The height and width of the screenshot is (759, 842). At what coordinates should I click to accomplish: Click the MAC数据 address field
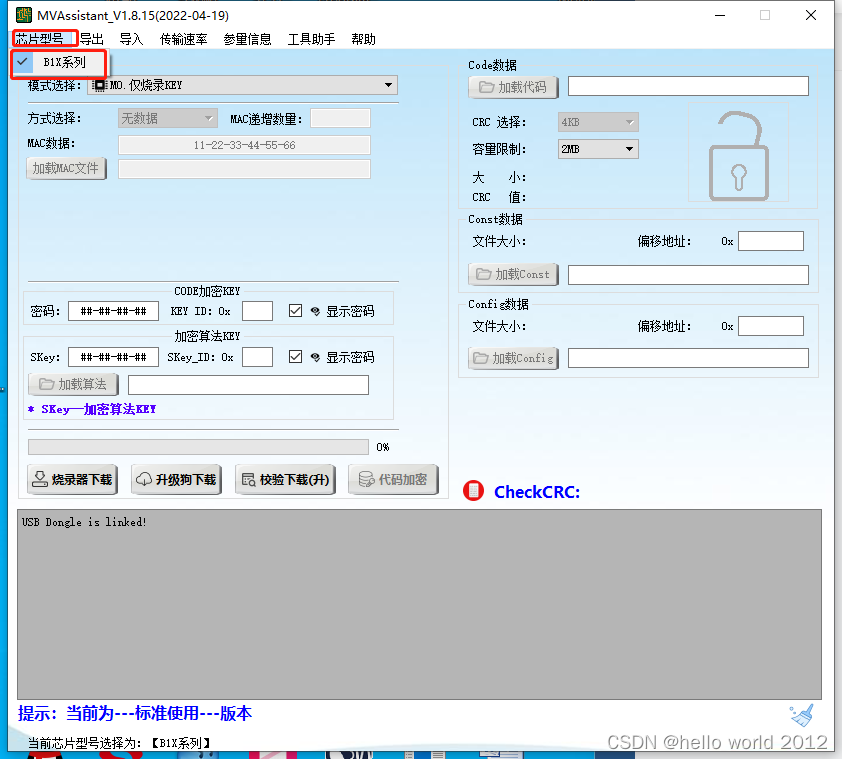244,144
